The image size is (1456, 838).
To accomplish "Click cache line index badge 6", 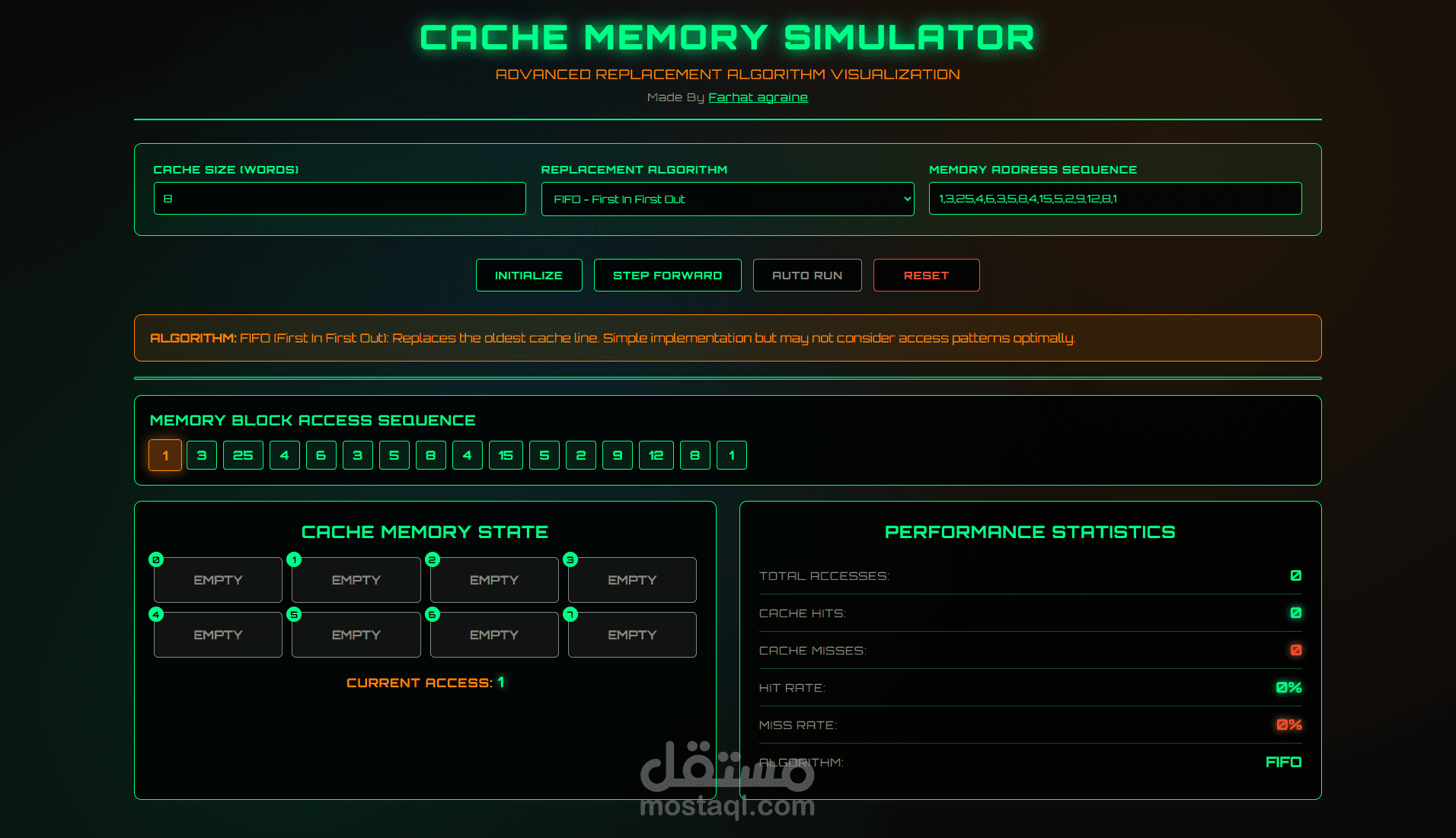I will tap(433, 614).
